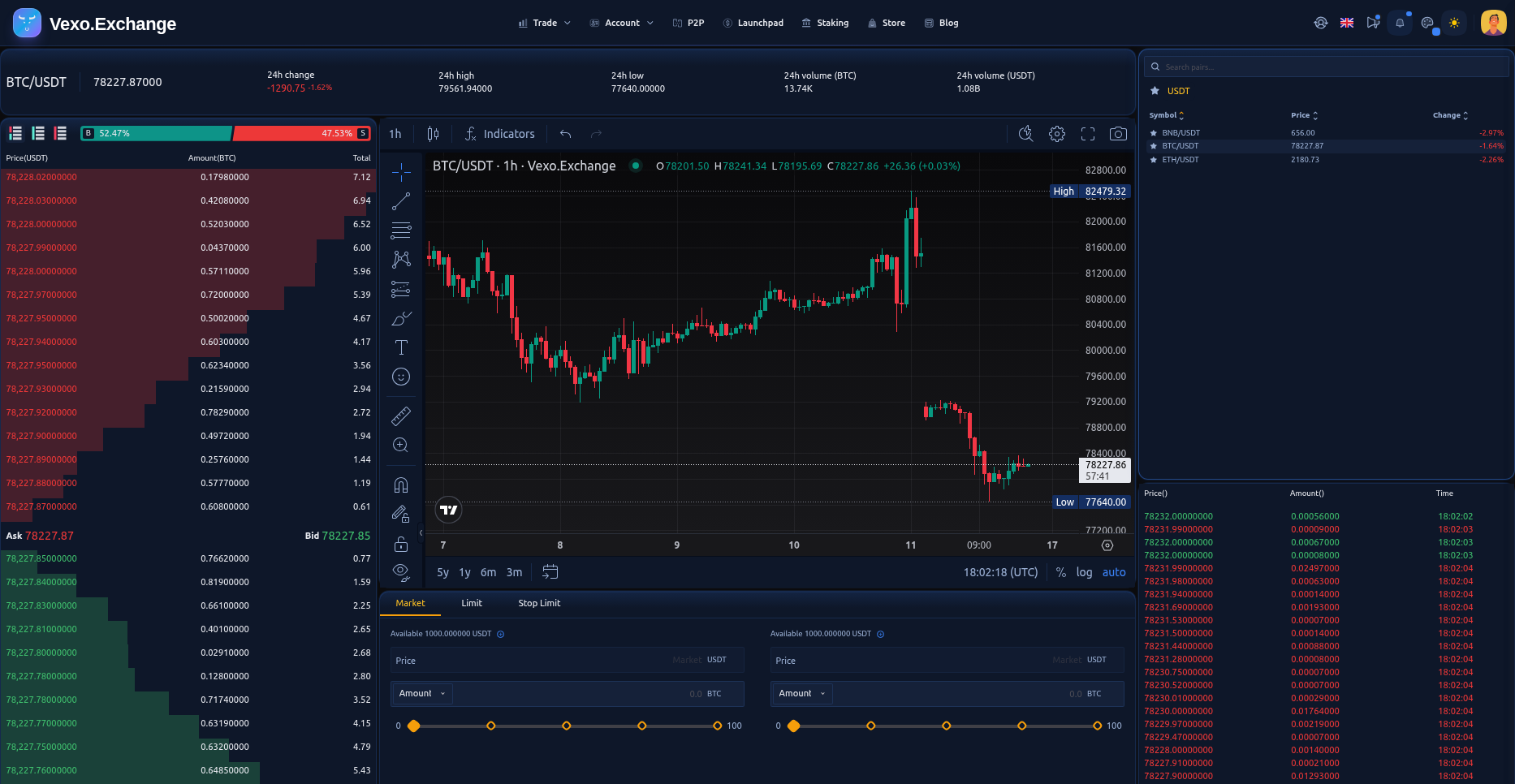1515x784 pixels.
Task: Select the Text annotation tool
Action: pos(401,347)
